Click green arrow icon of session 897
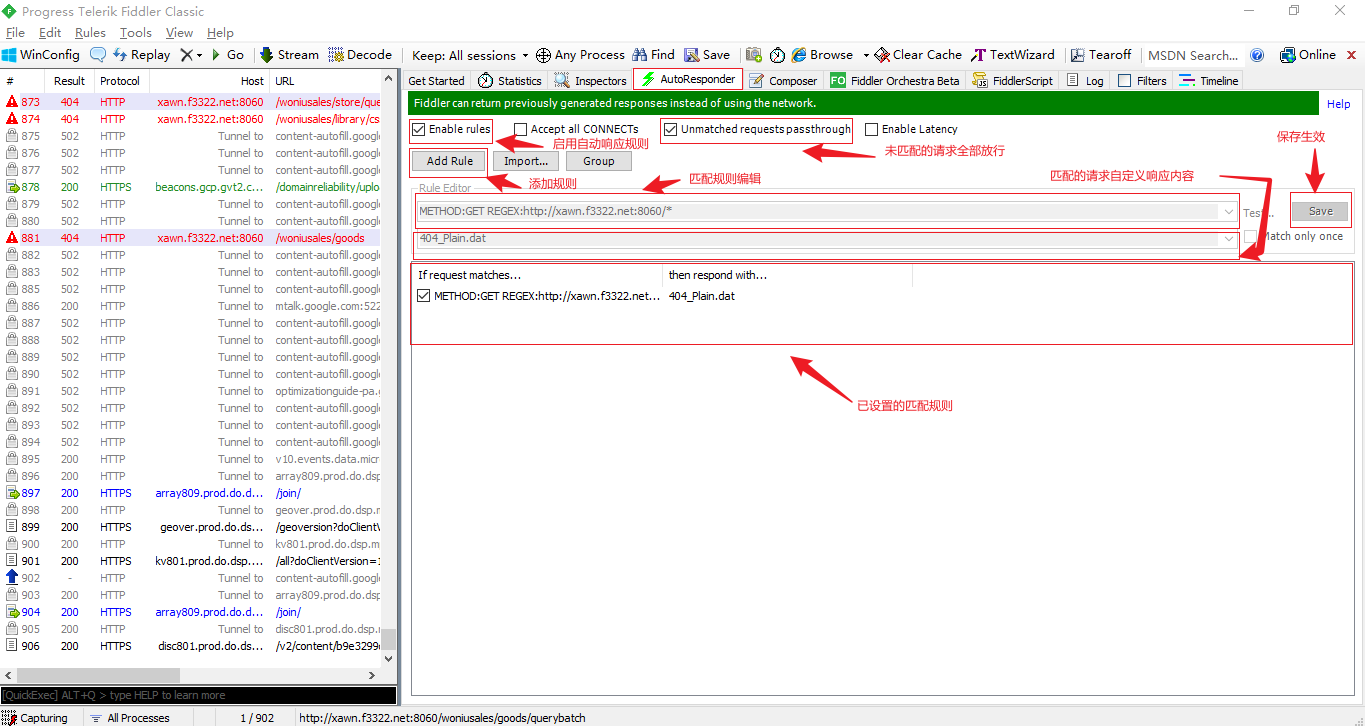This screenshot has height=726, width=1365. click(x=12, y=493)
